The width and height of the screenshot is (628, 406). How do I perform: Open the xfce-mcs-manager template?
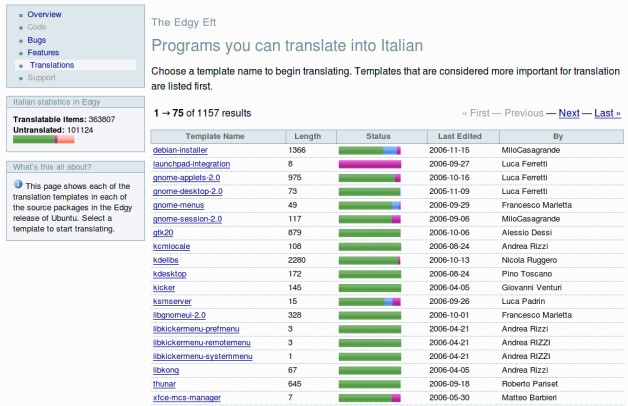click(x=187, y=398)
